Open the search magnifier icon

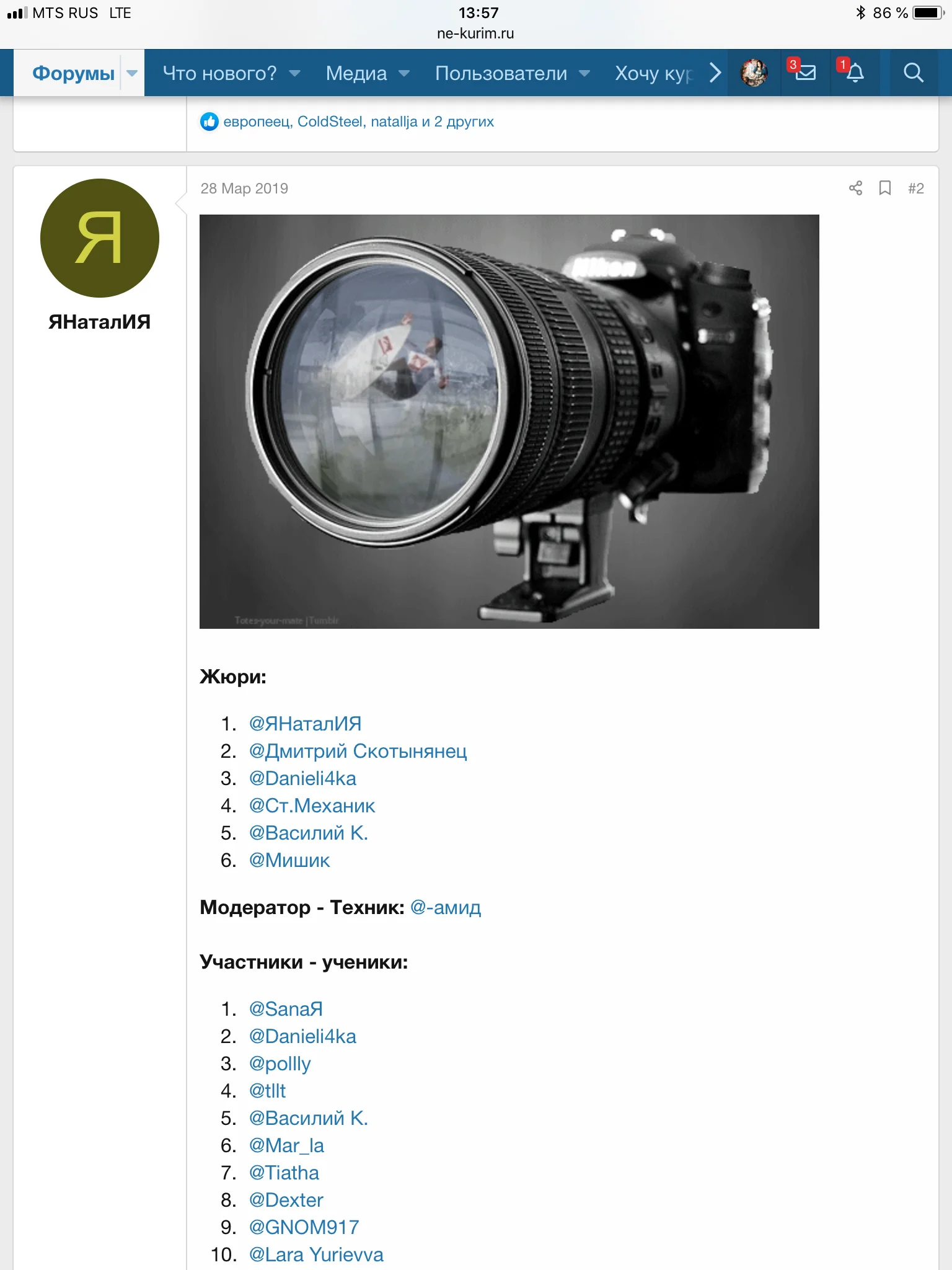coord(913,73)
